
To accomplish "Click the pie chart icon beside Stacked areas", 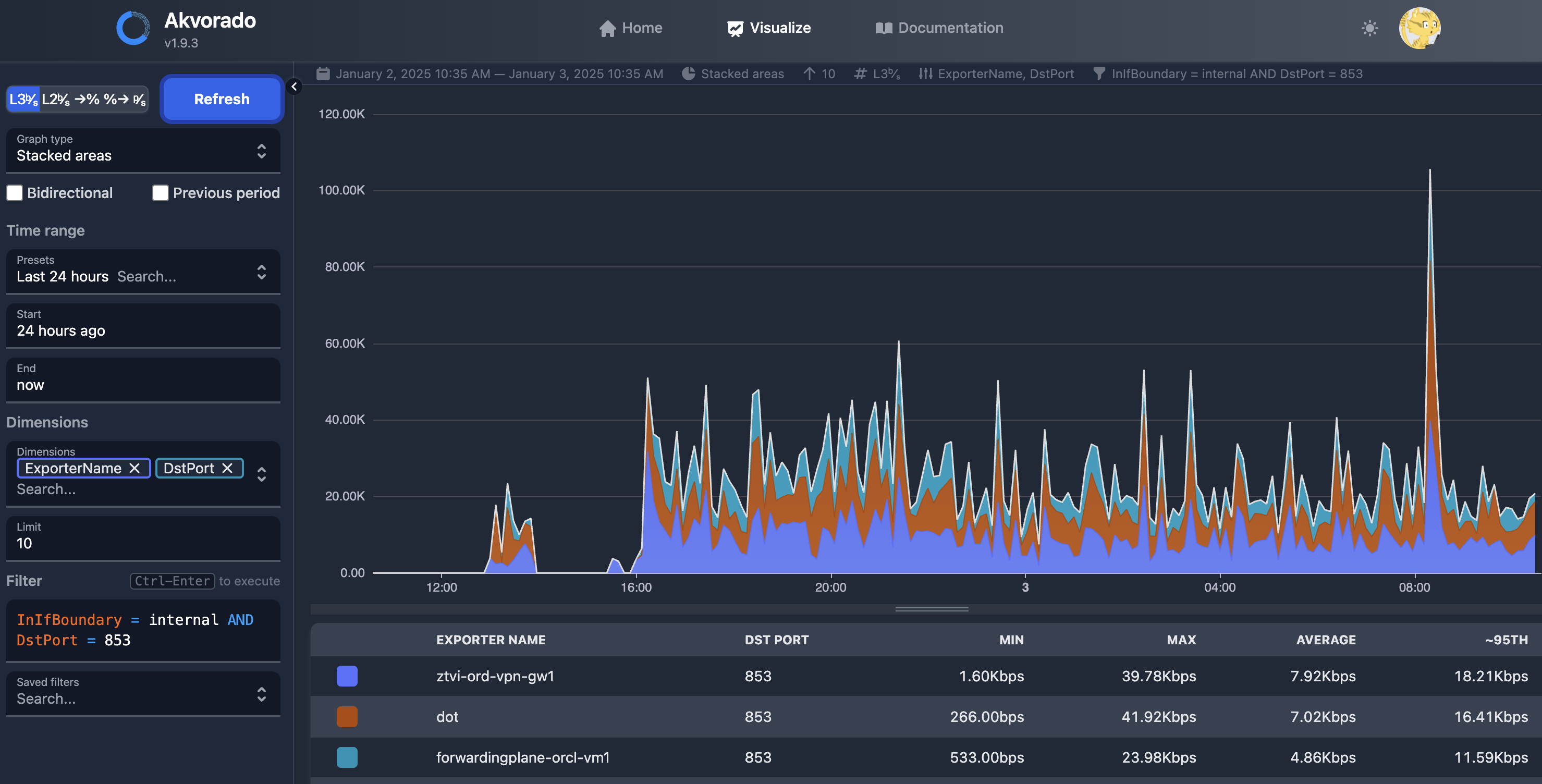I will (x=689, y=73).
